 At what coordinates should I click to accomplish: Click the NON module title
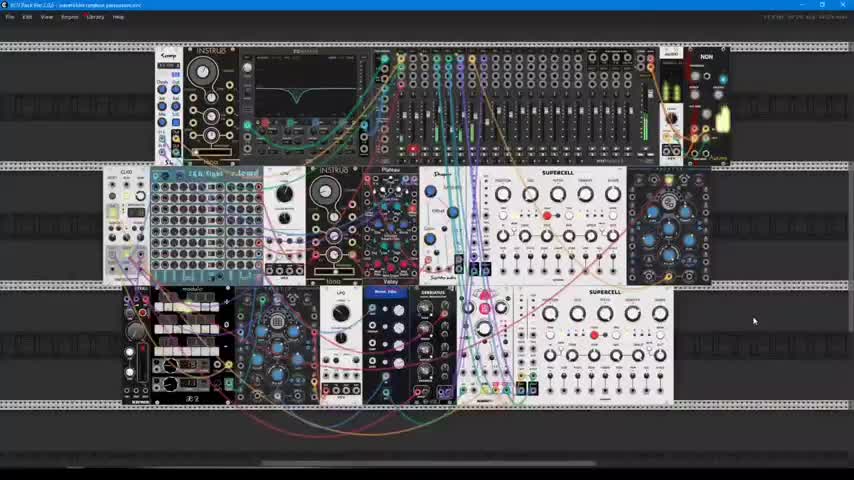(x=706, y=57)
